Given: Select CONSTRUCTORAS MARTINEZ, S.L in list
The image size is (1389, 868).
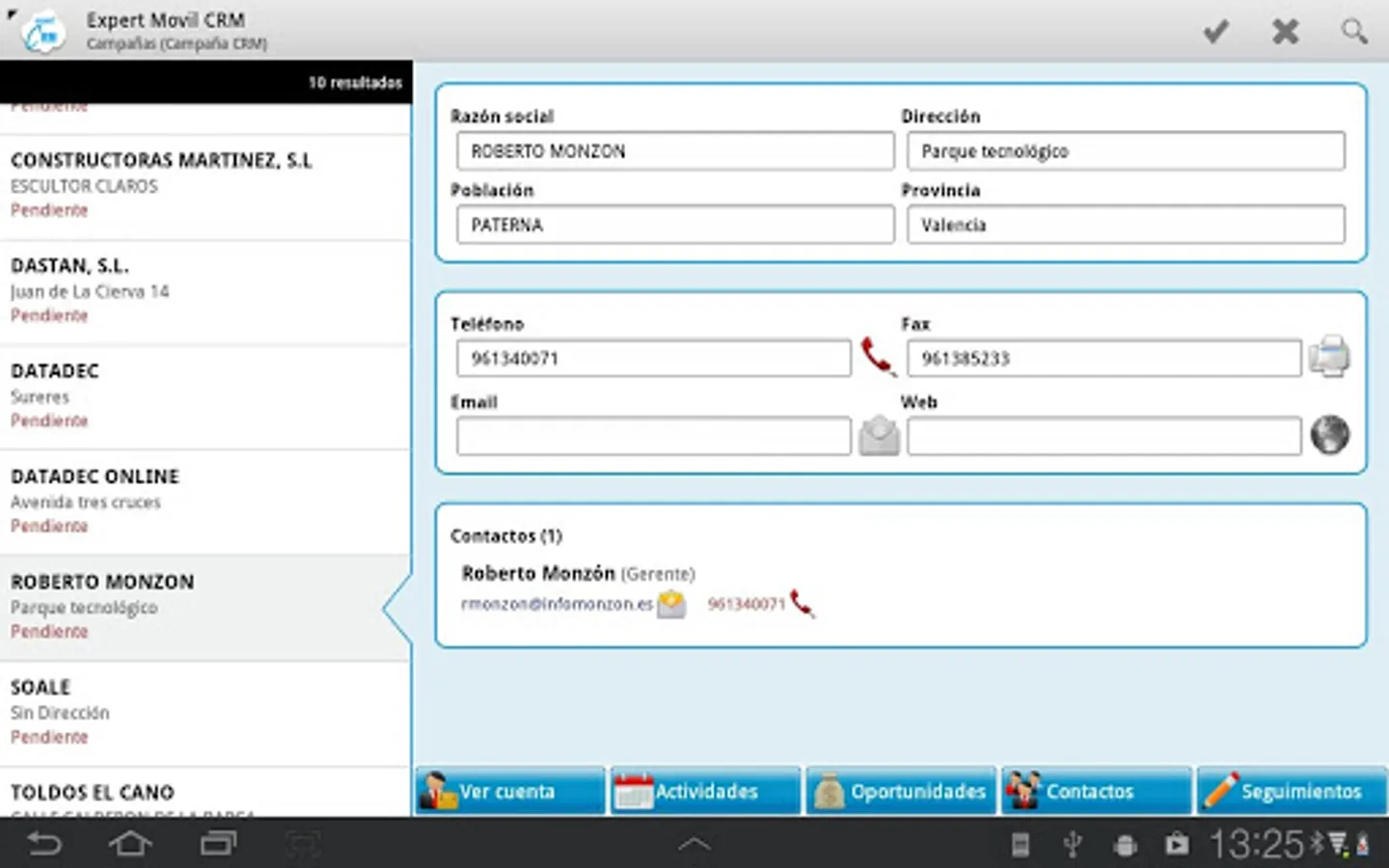Looking at the screenshot, I should [x=205, y=187].
